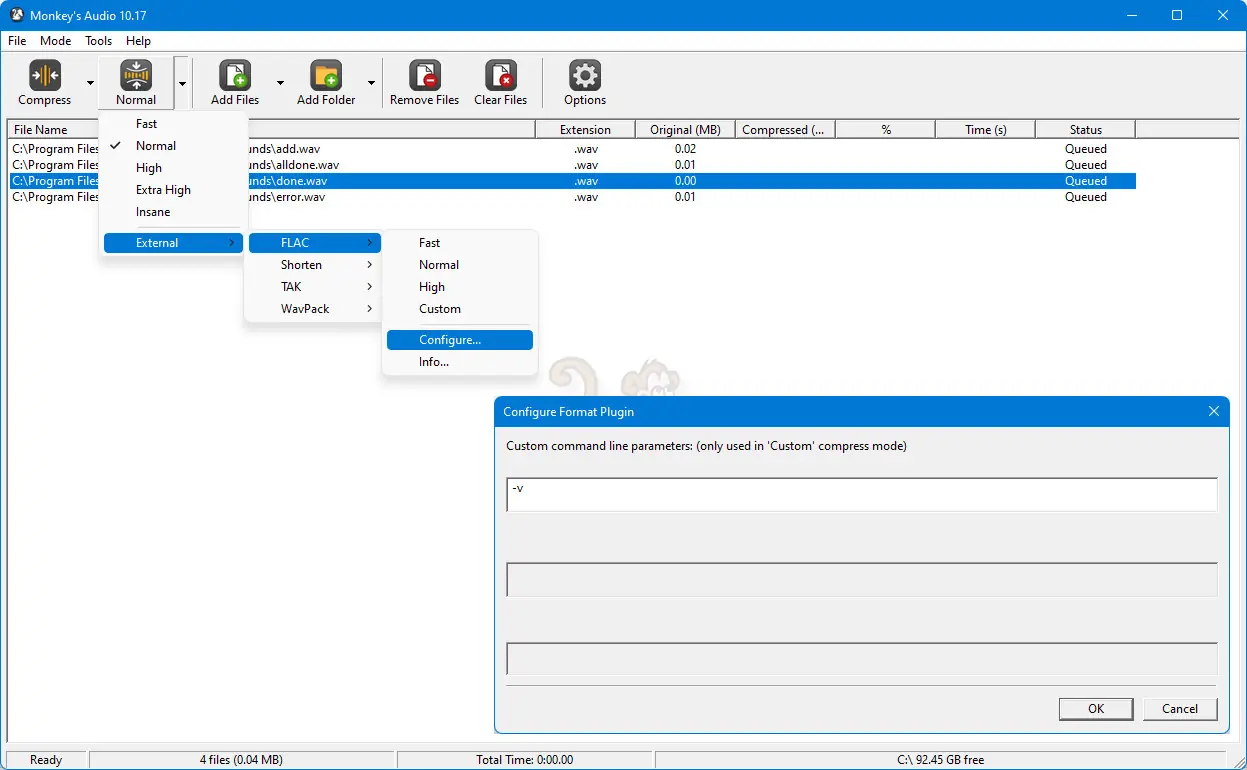Screen dimensions: 1247x770
Task: Click the % column header
Action: (885, 129)
